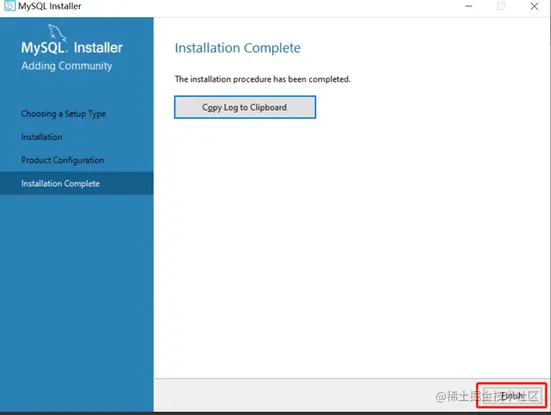Image resolution: width=551 pixels, height=415 pixels.
Task: Select the Installation Complete sidebar step
Action: point(77,183)
